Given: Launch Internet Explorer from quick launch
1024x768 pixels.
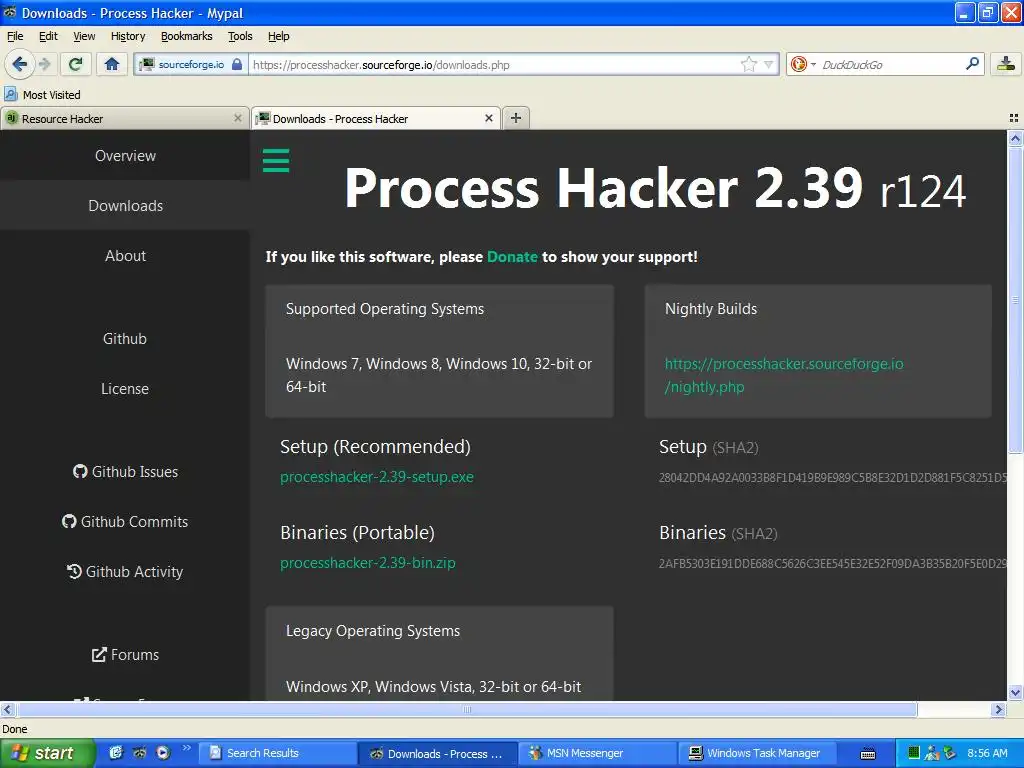Looking at the screenshot, I should pos(116,752).
